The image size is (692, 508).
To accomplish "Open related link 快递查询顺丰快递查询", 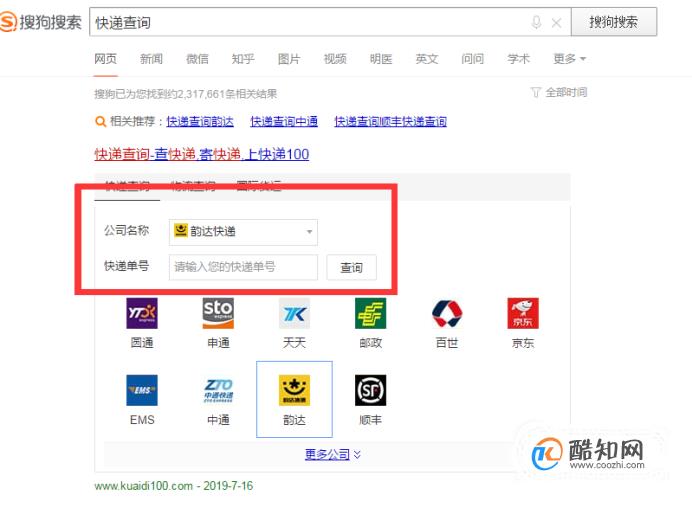I will pos(391,121).
